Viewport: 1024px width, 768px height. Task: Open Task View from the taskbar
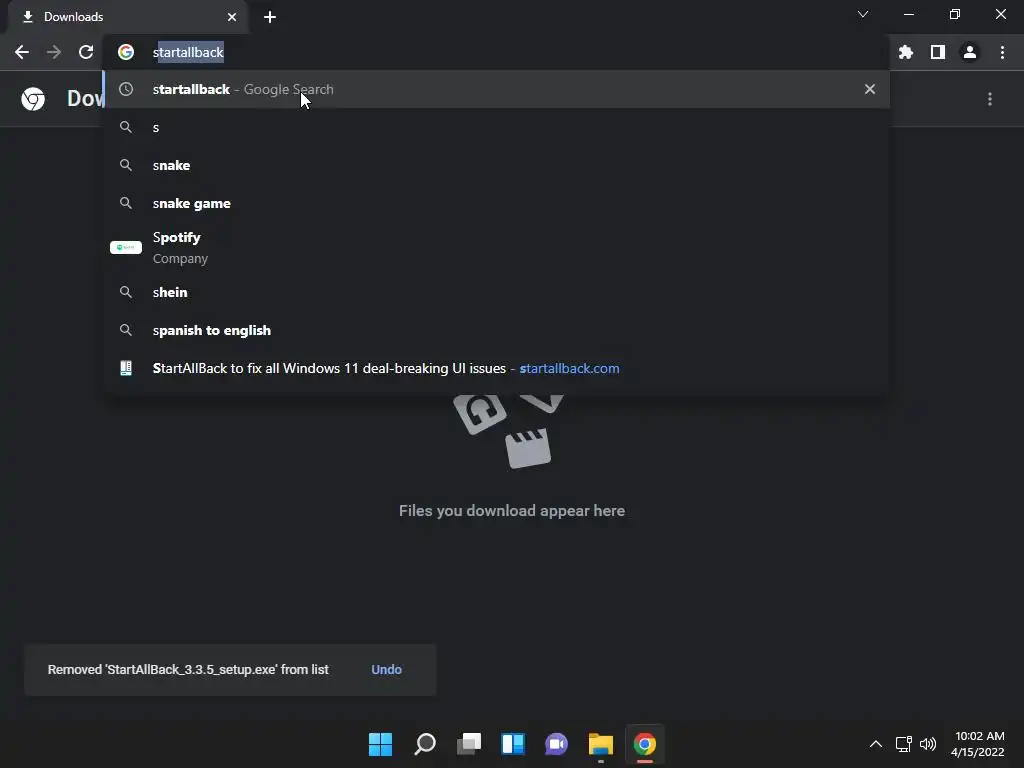(x=469, y=744)
